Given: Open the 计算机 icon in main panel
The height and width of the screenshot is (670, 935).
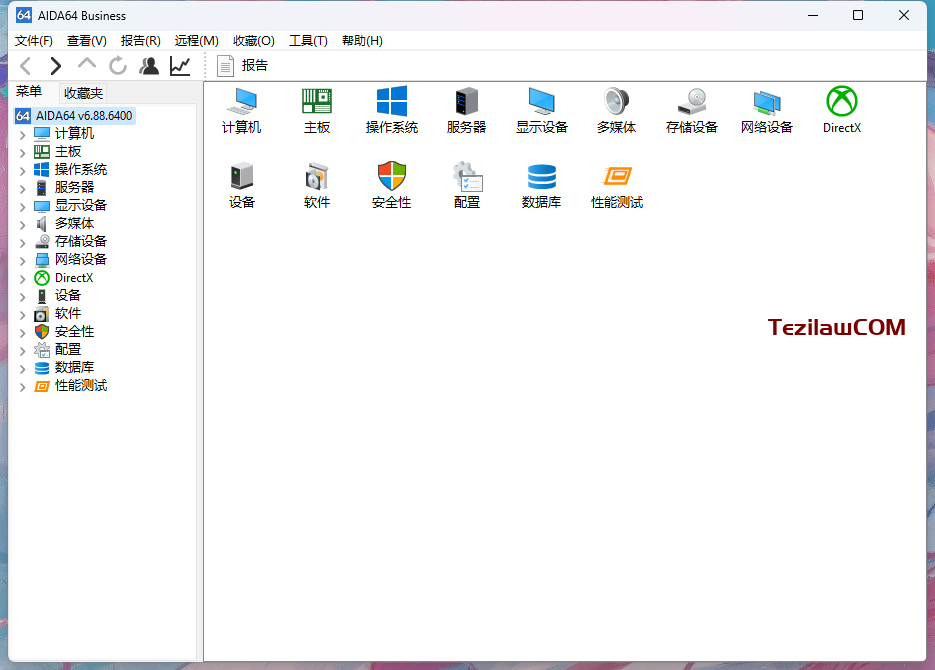Looking at the screenshot, I should [x=242, y=110].
